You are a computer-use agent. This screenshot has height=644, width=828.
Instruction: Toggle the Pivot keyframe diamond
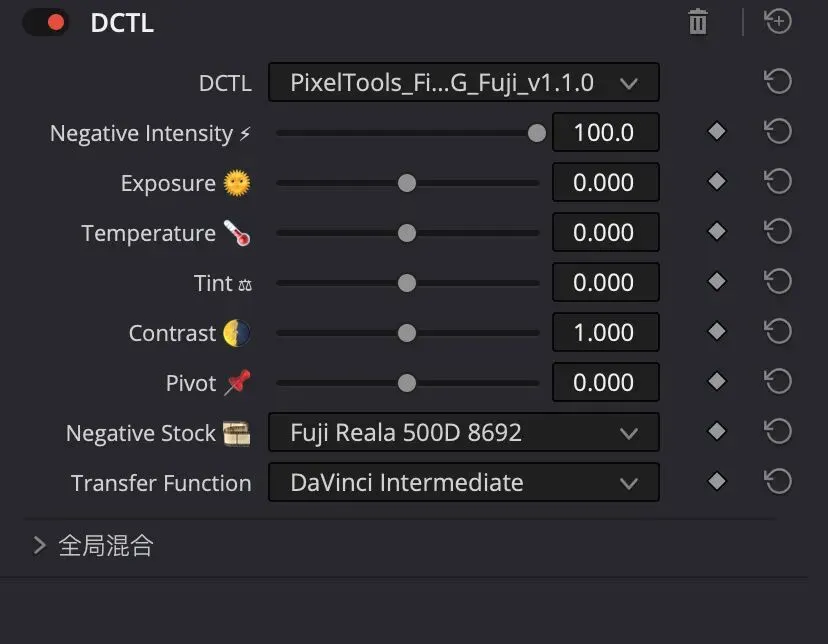coord(717,381)
